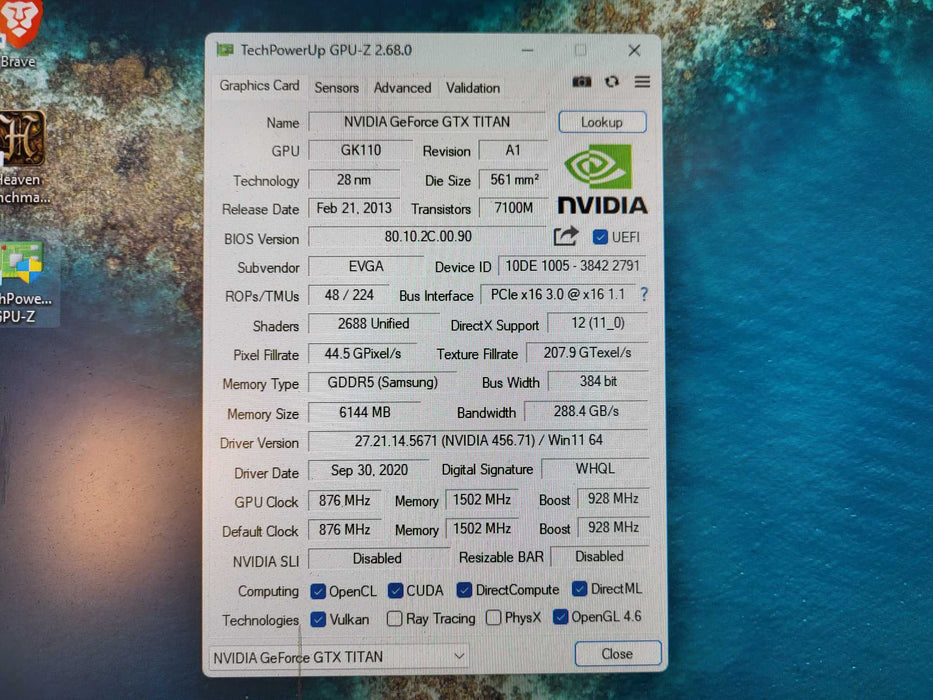933x700 pixels.
Task: Close the GPU-Z window with X
Action: (x=634, y=51)
